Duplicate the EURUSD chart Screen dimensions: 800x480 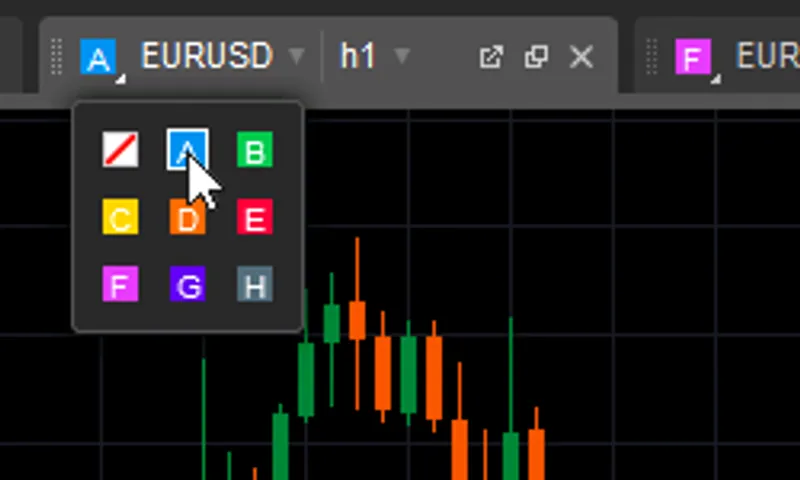pyautogui.click(x=536, y=57)
